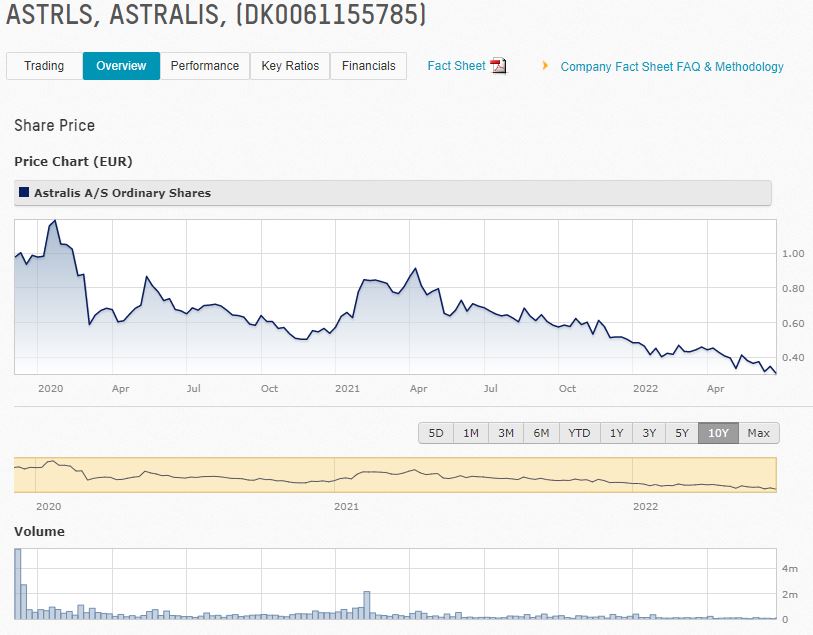
Task: Click a volume bar in the Volume chart
Action: 365,605
